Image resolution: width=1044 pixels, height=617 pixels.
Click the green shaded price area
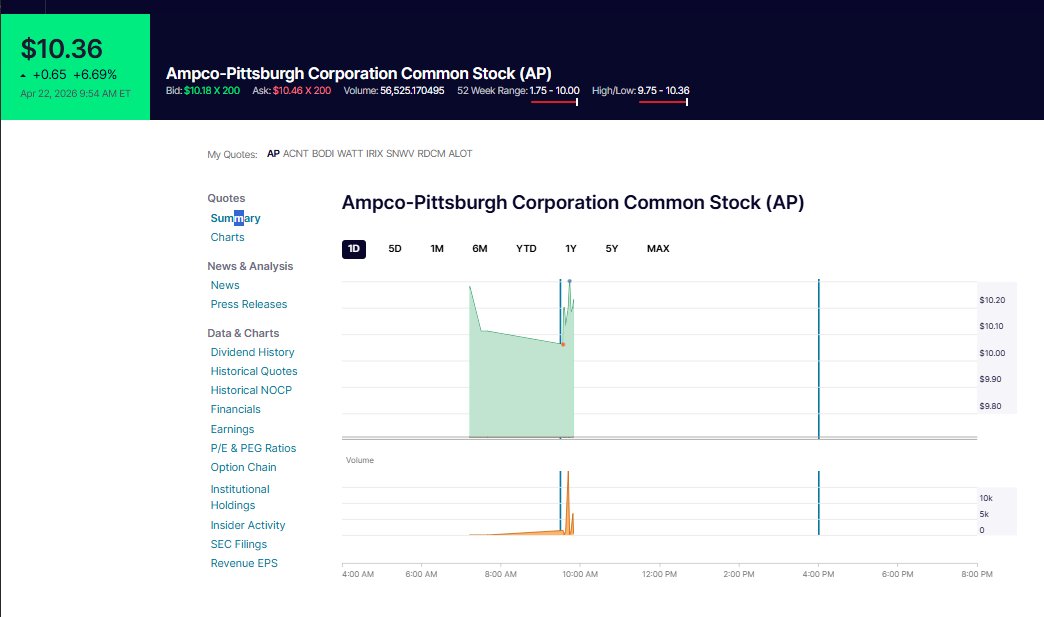519,386
